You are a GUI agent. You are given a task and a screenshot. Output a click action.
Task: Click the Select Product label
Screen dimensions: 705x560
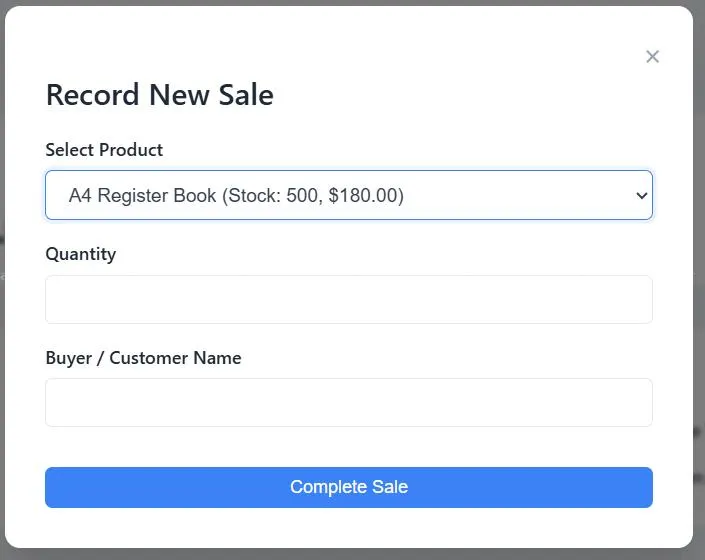point(104,150)
